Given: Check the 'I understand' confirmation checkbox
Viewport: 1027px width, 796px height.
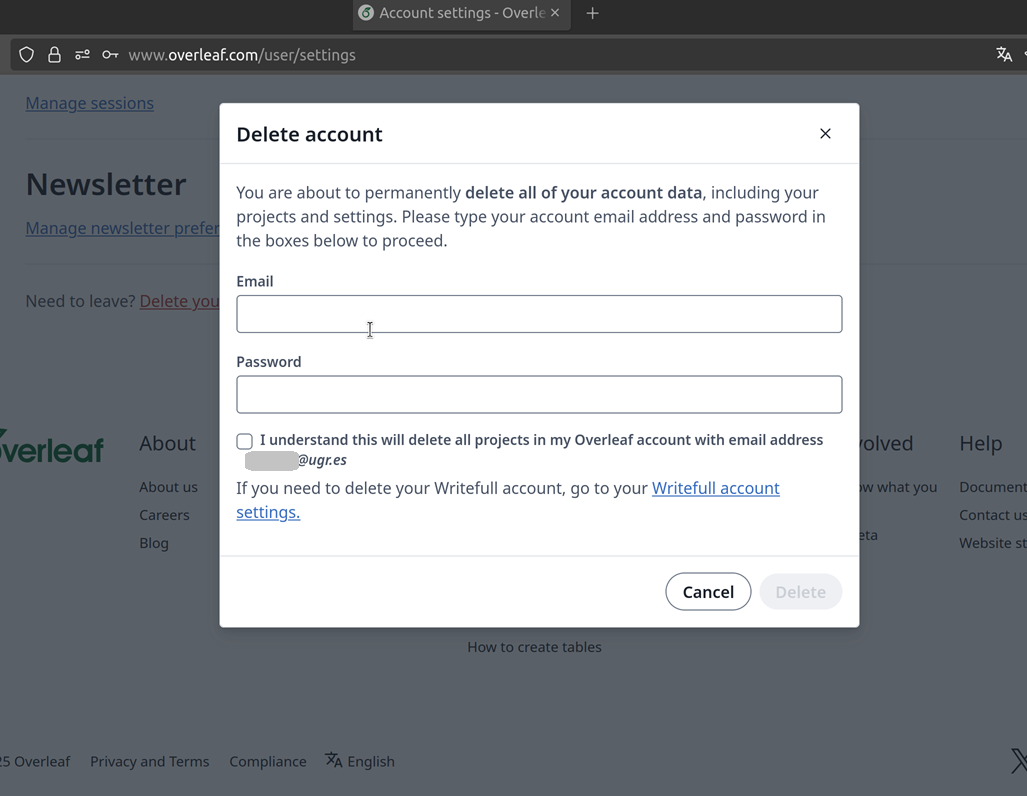Looking at the screenshot, I should click(245, 441).
